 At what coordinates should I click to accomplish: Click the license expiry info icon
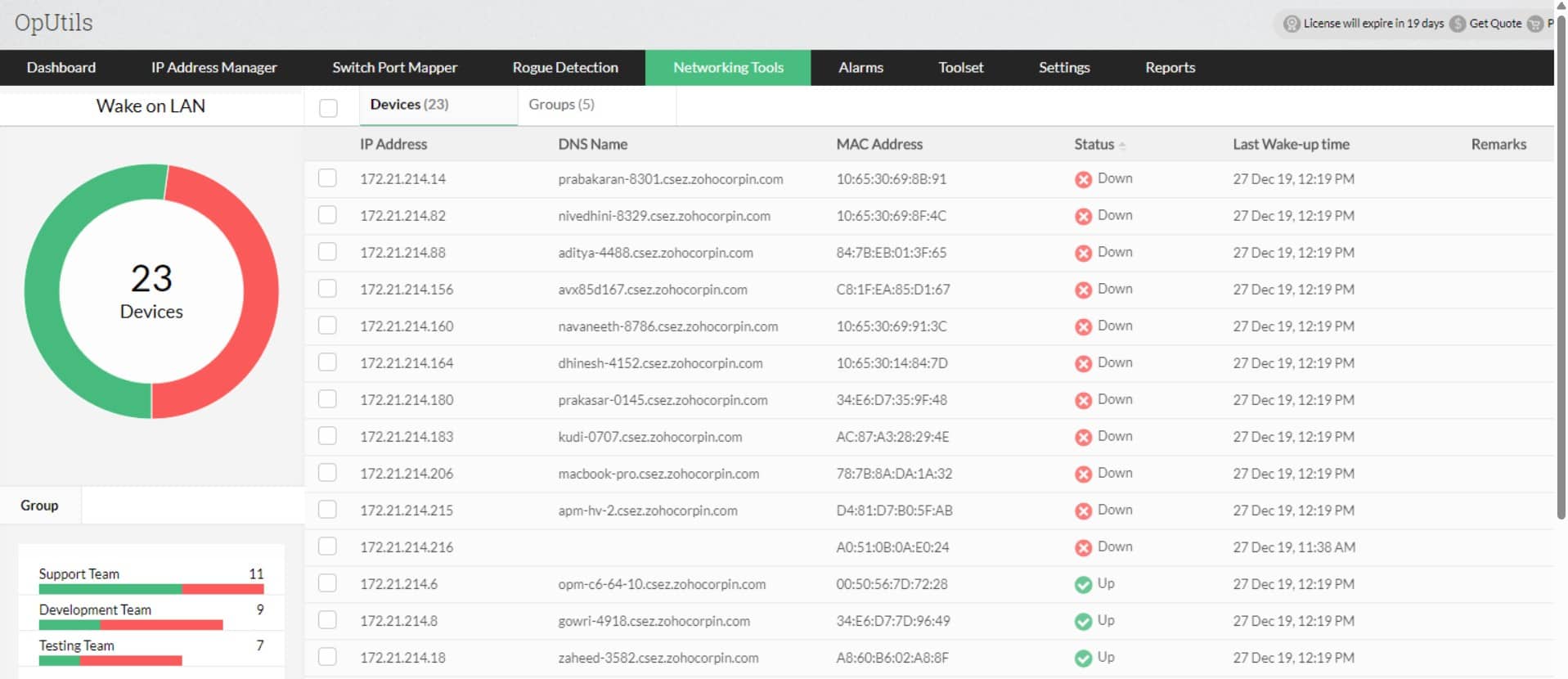click(1292, 24)
